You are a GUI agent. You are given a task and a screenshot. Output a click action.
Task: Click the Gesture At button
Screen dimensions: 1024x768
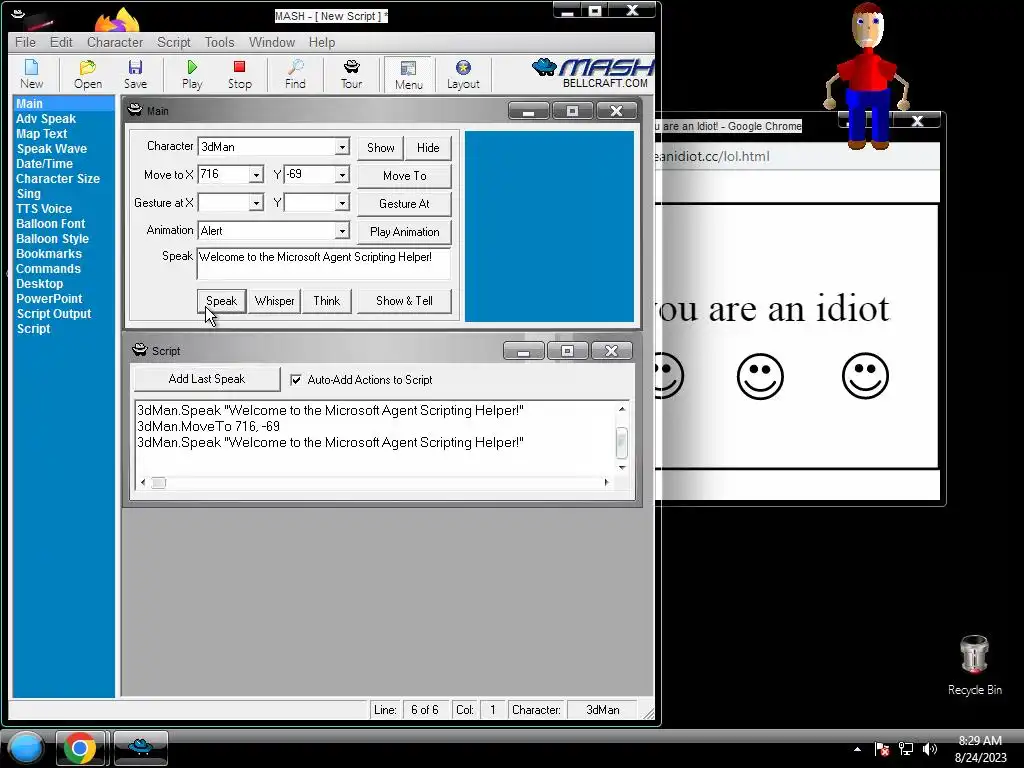click(404, 204)
